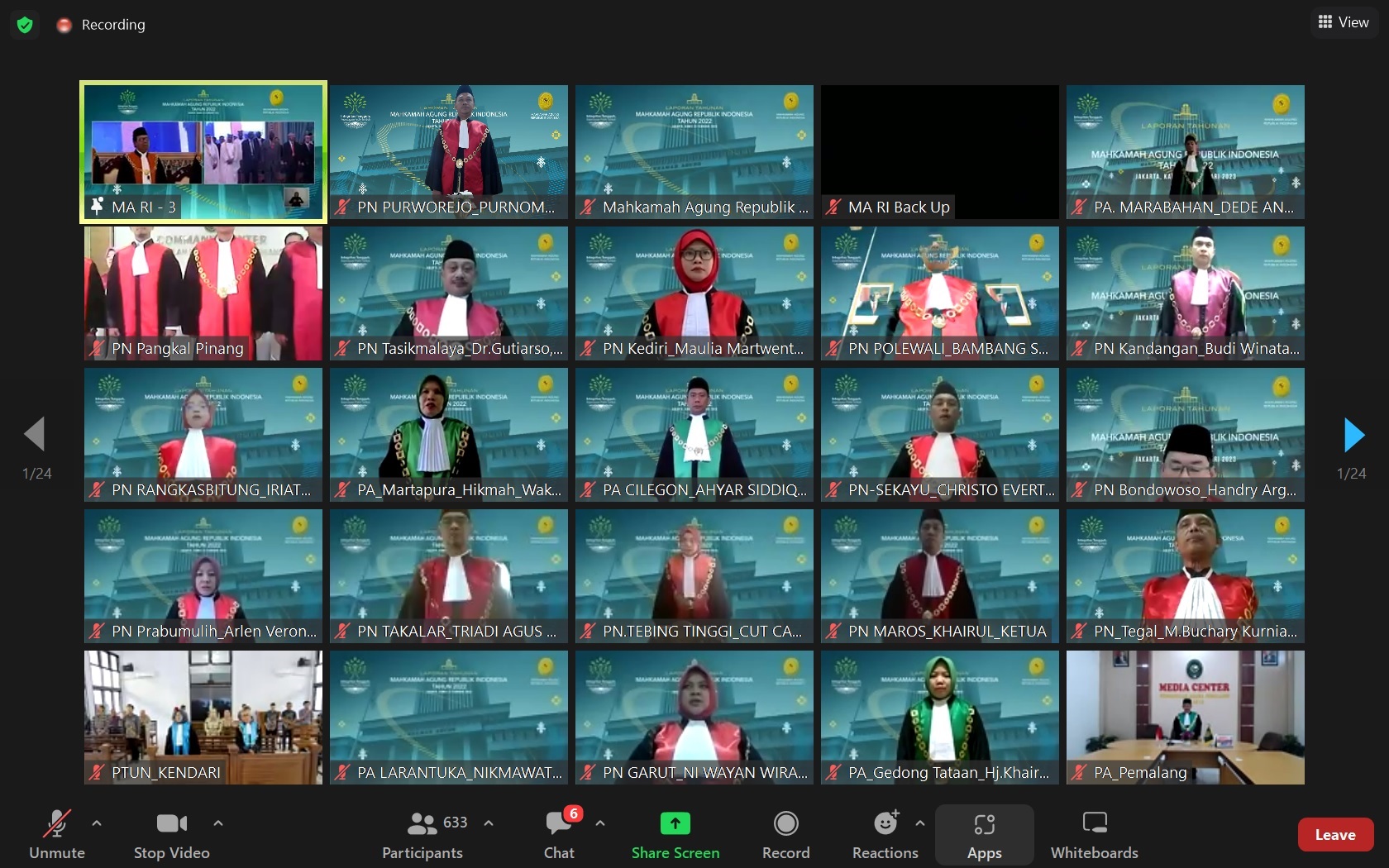Go to previous gallery page
The height and width of the screenshot is (868, 1389).
click(35, 434)
